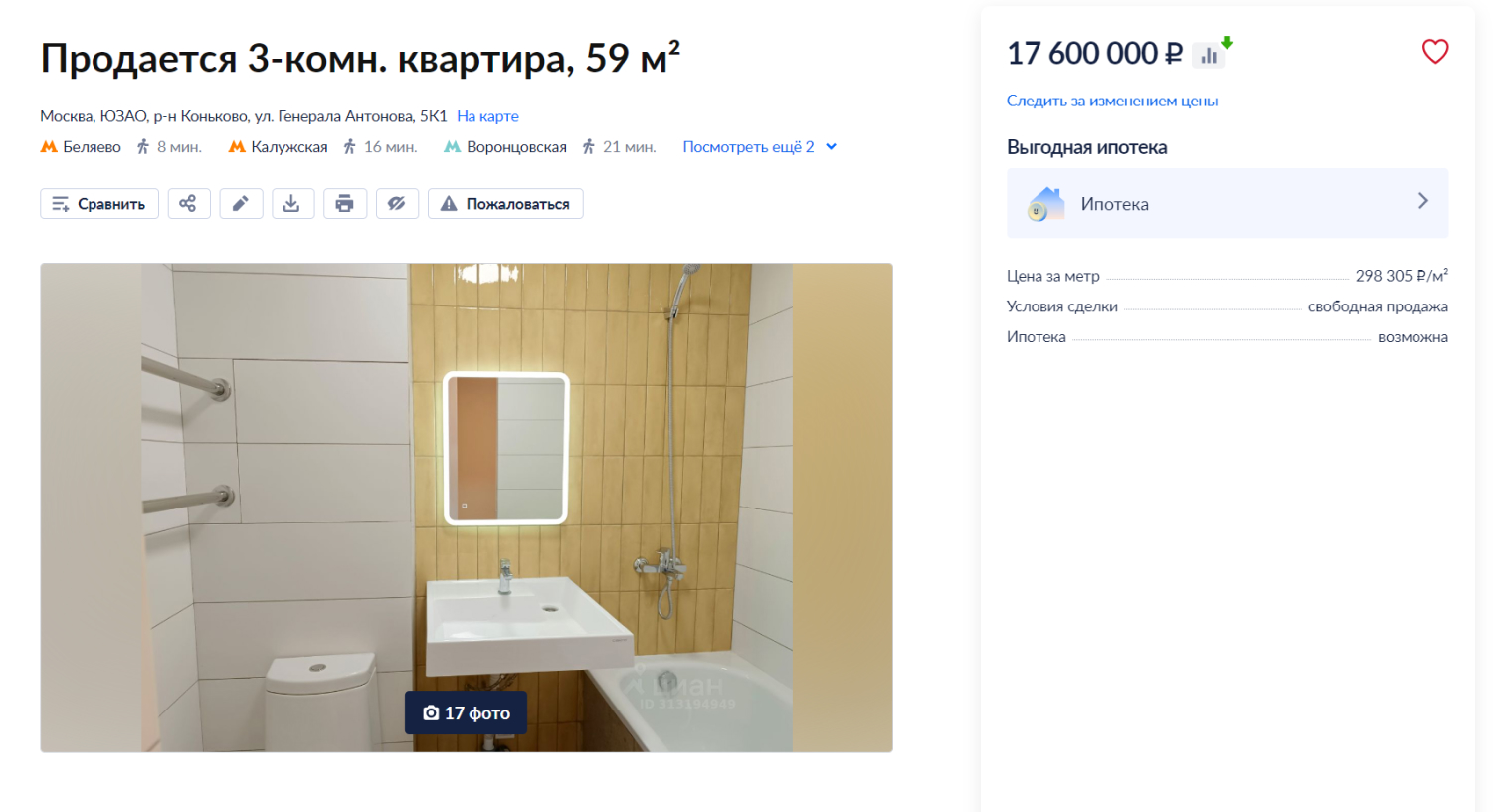Open the bathroom photo thumbnail
This screenshot has width=1512, height=812.
pos(467,507)
